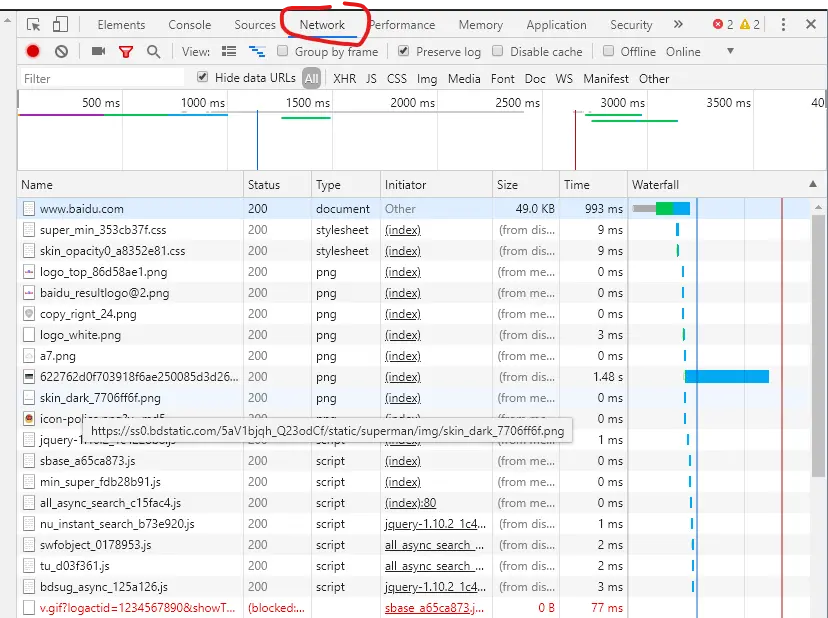
Task: Sort by the Size column header
Action: pos(525,185)
